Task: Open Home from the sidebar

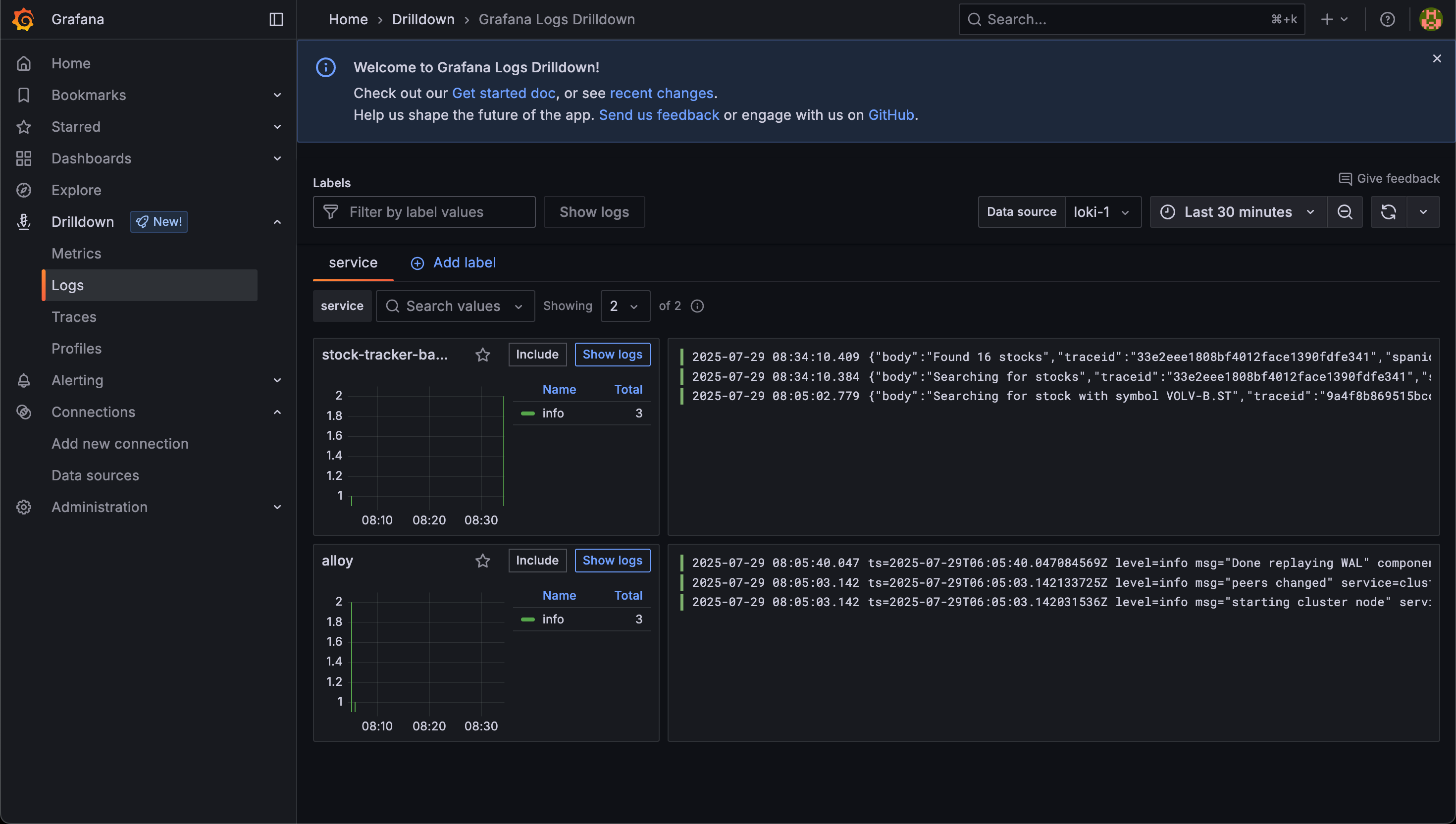Action: pyautogui.click(x=71, y=63)
